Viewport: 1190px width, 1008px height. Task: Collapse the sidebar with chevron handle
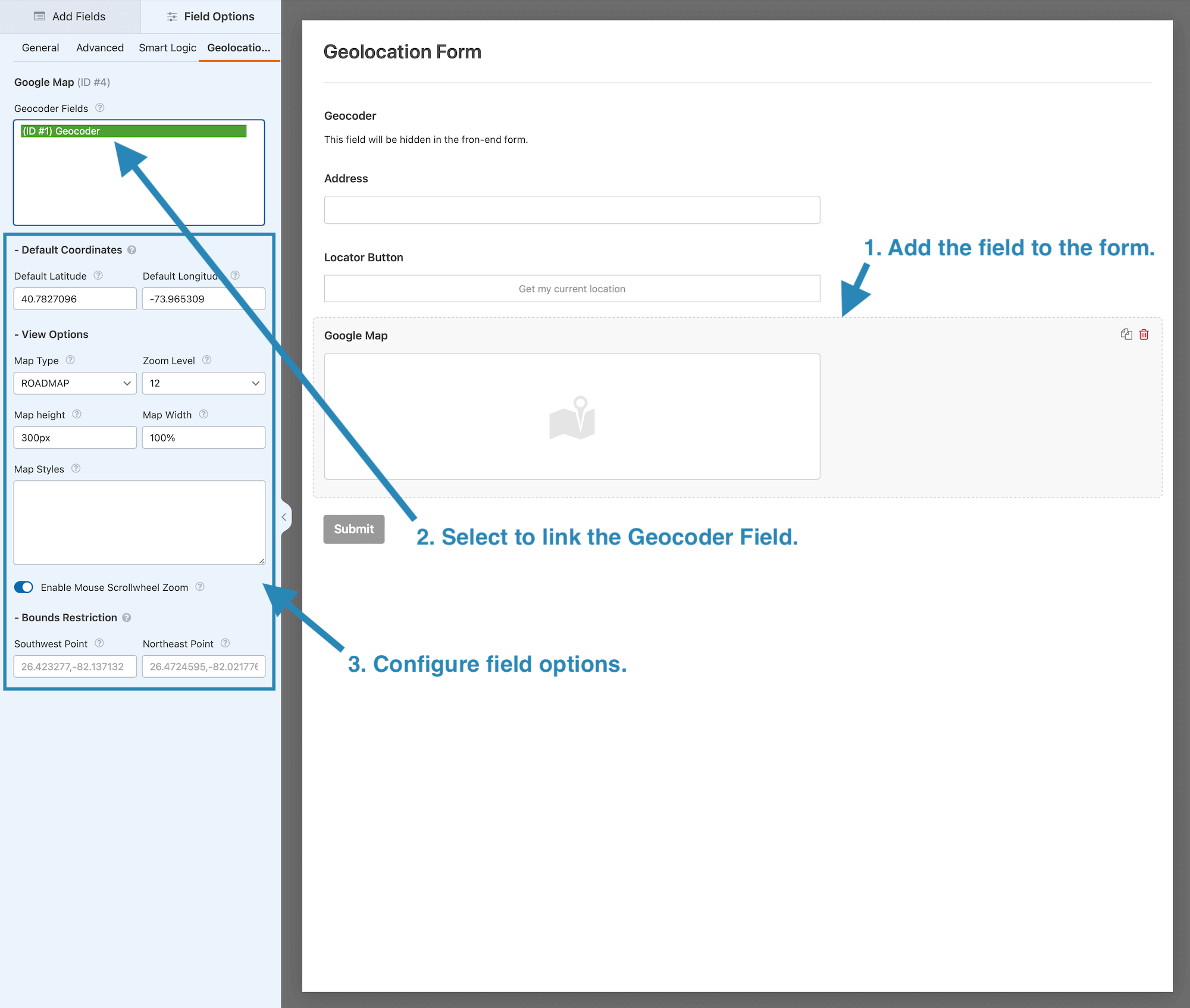[284, 517]
